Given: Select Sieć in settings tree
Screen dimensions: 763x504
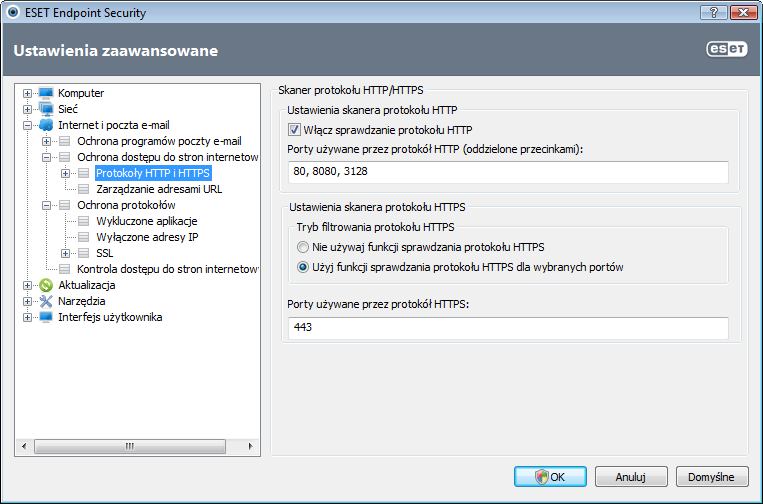Looking at the screenshot, I should click(68, 109).
